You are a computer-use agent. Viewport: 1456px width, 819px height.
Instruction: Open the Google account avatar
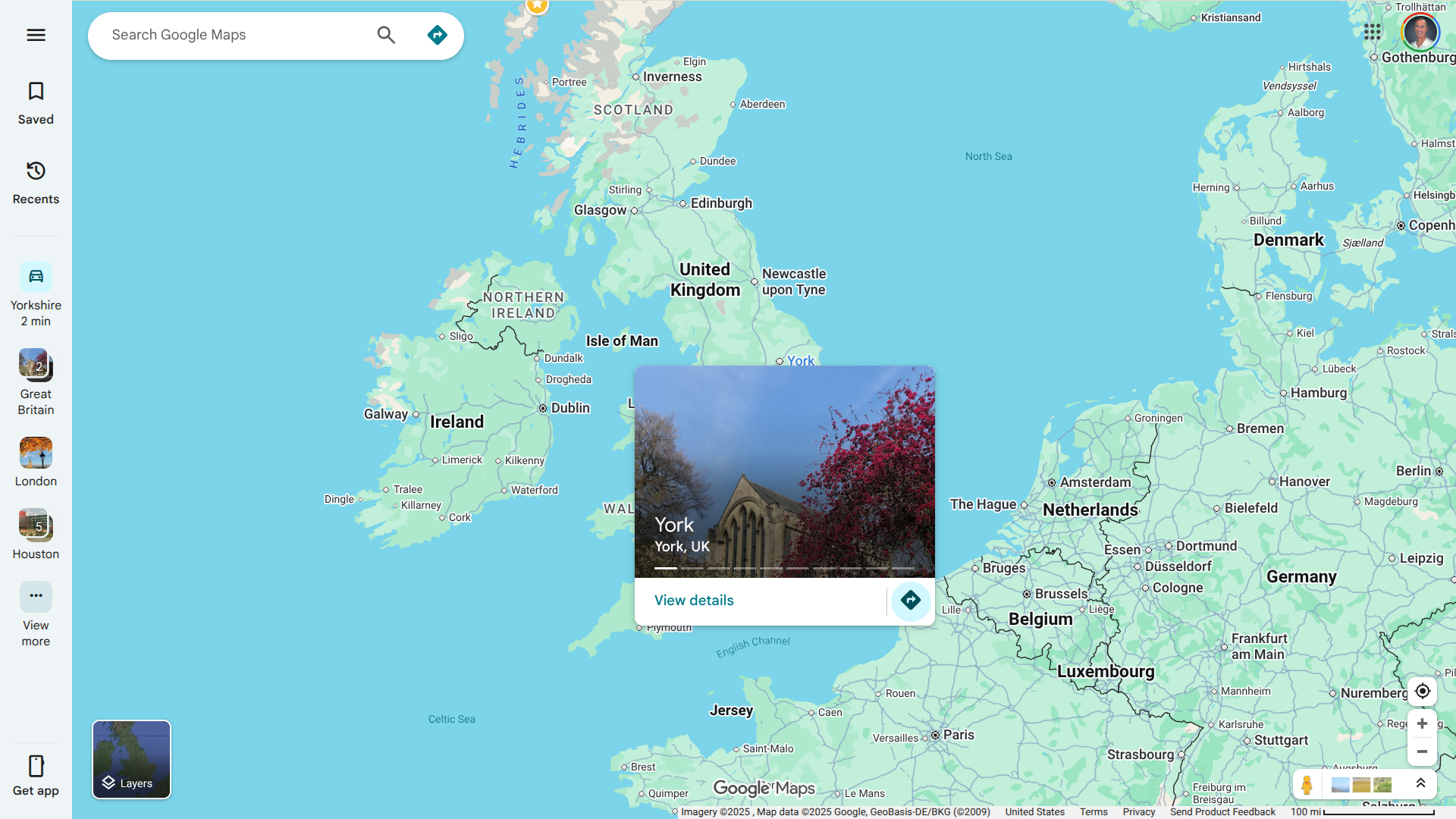[x=1420, y=32]
